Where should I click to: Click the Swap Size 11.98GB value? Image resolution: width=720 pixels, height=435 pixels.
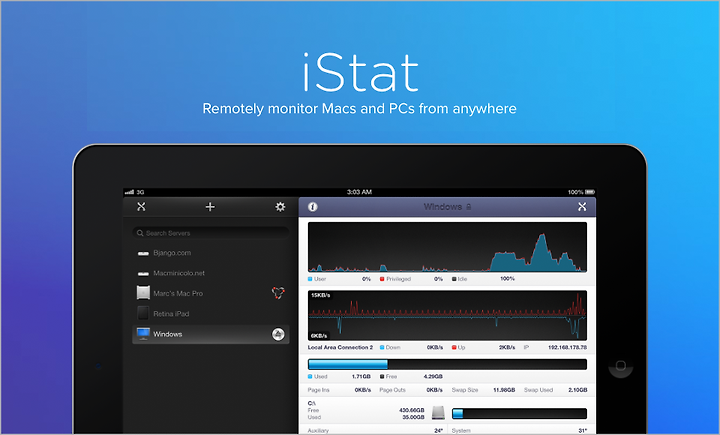[x=504, y=390]
